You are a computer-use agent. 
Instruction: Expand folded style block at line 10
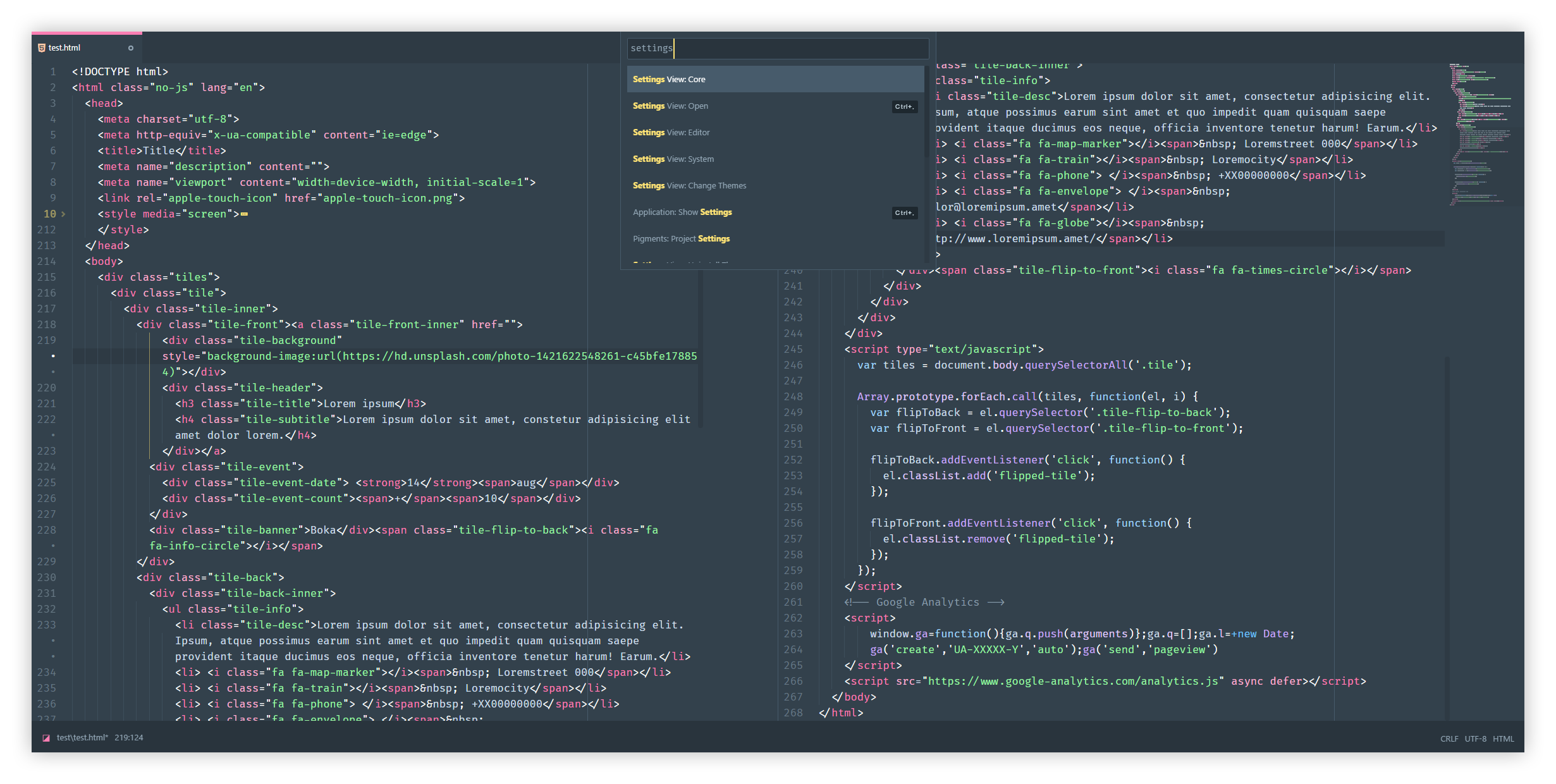[63, 214]
